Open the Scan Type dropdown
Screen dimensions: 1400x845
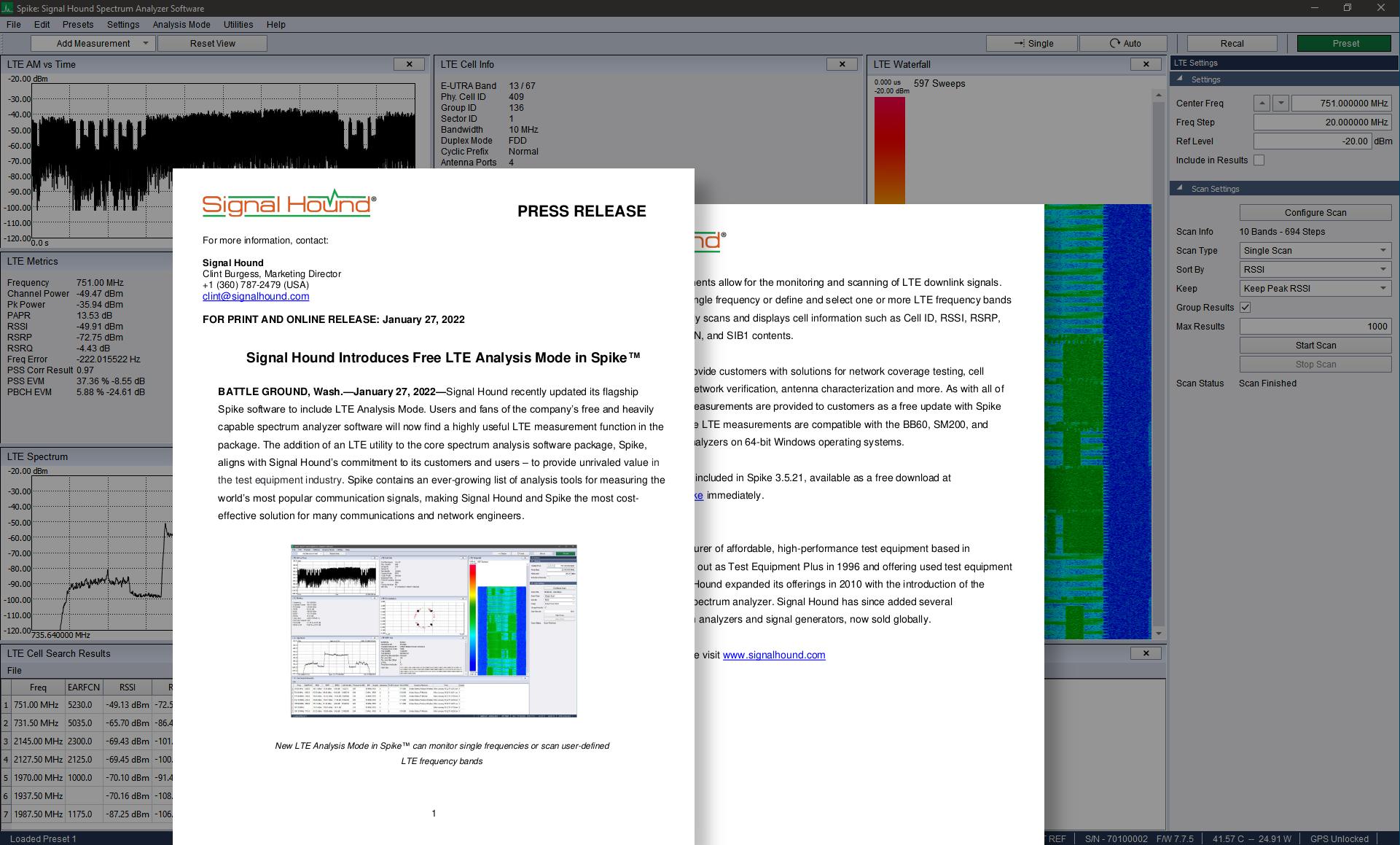tap(1315, 251)
